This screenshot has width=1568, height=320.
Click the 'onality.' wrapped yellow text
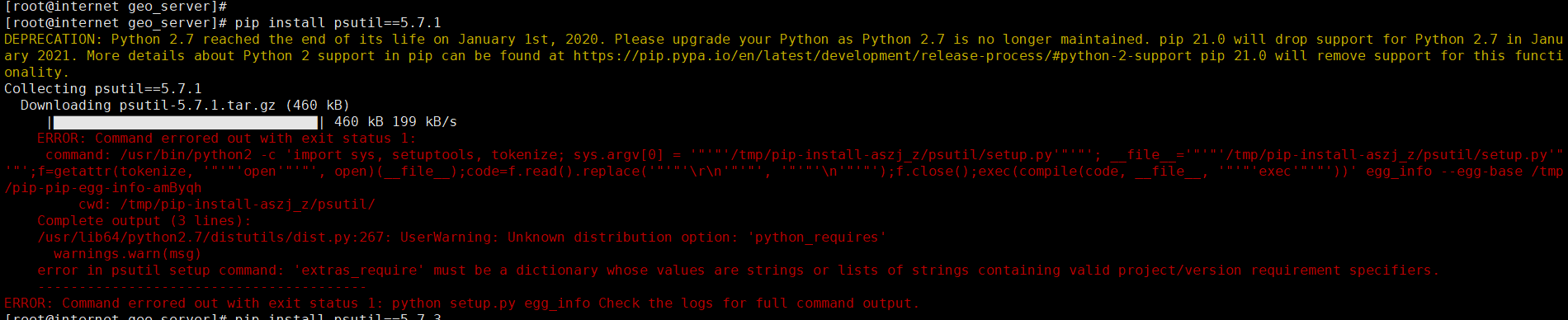pos(37,72)
